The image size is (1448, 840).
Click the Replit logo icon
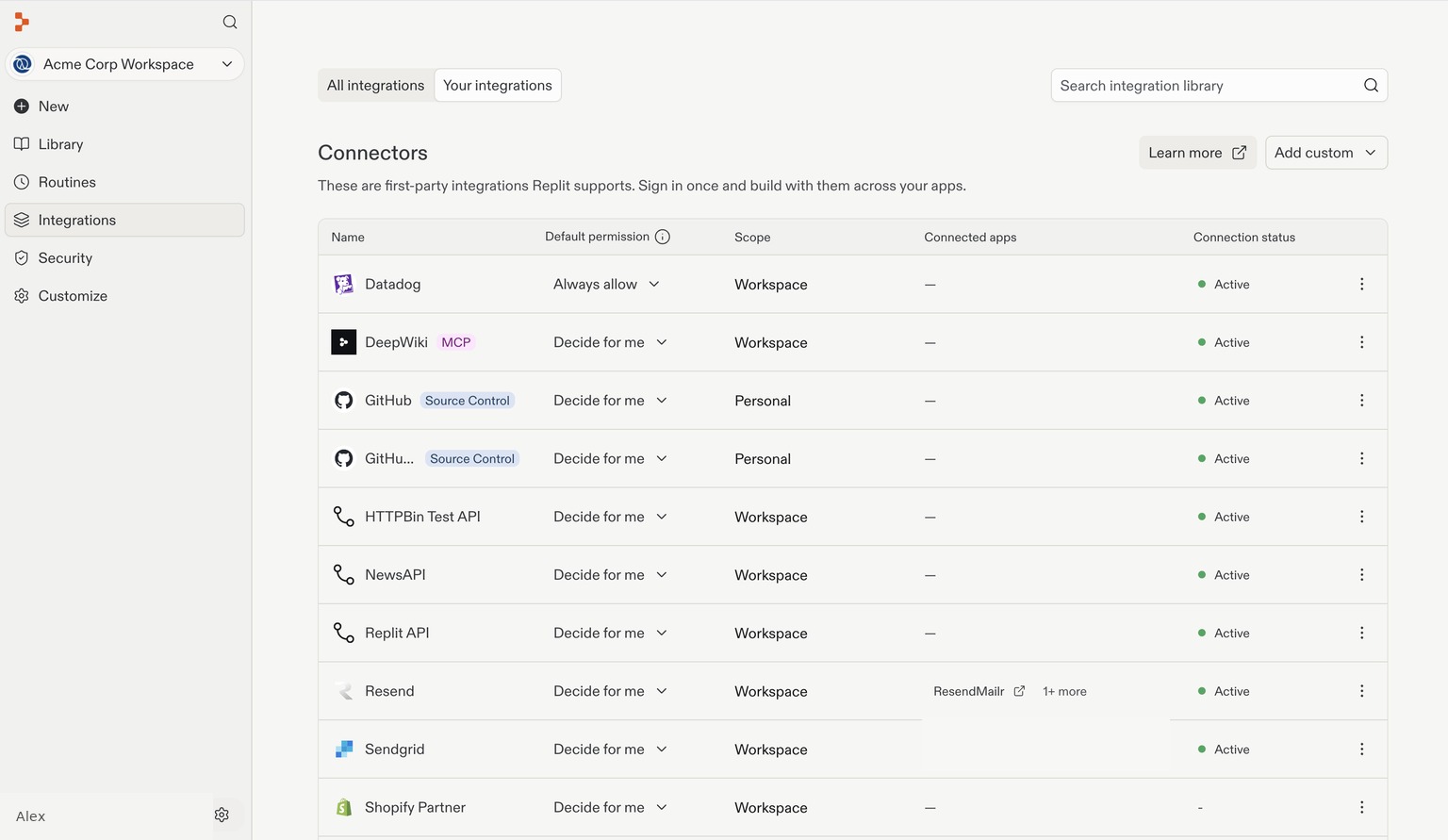22,22
